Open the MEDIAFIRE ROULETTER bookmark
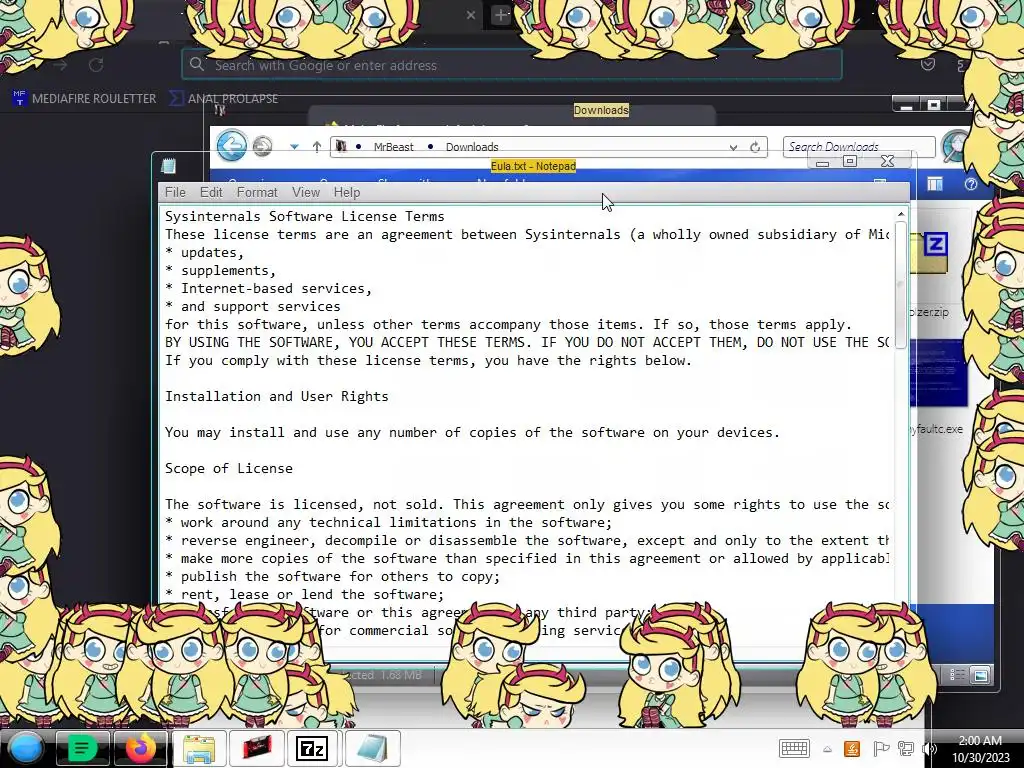Screen dimensions: 1024x768 tap(84, 99)
